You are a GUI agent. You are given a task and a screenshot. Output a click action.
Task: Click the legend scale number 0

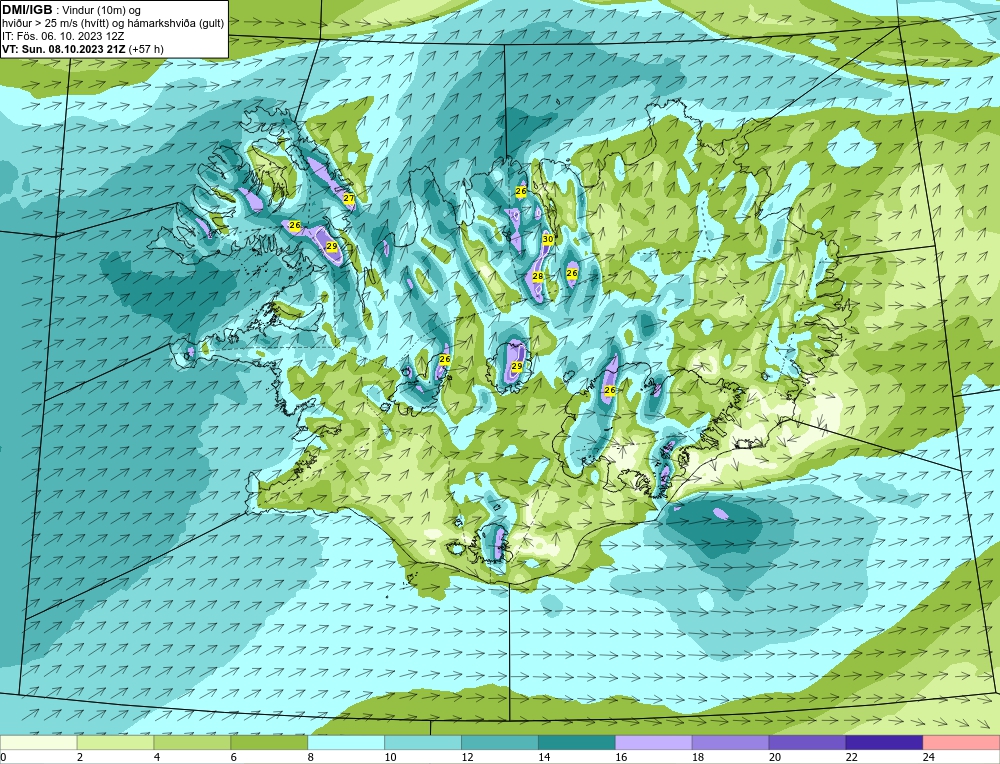[x=3, y=758]
